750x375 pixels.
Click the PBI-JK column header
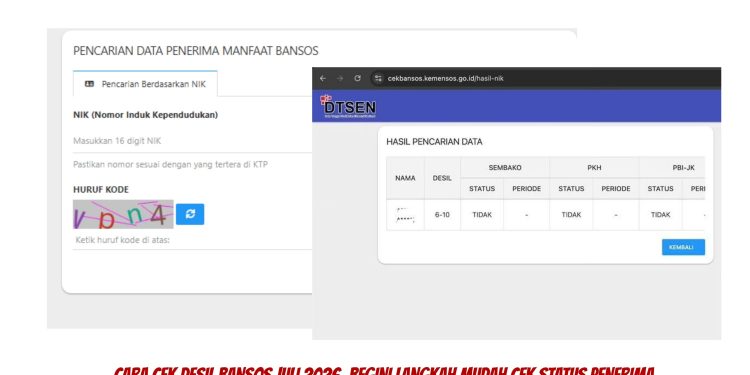pyautogui.click(x=672, y=168)
